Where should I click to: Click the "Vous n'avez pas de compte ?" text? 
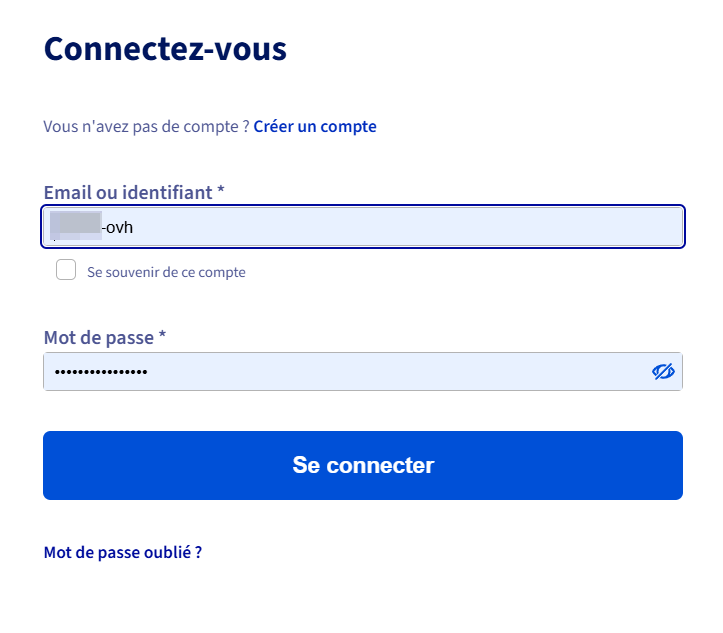pos(146,127)
